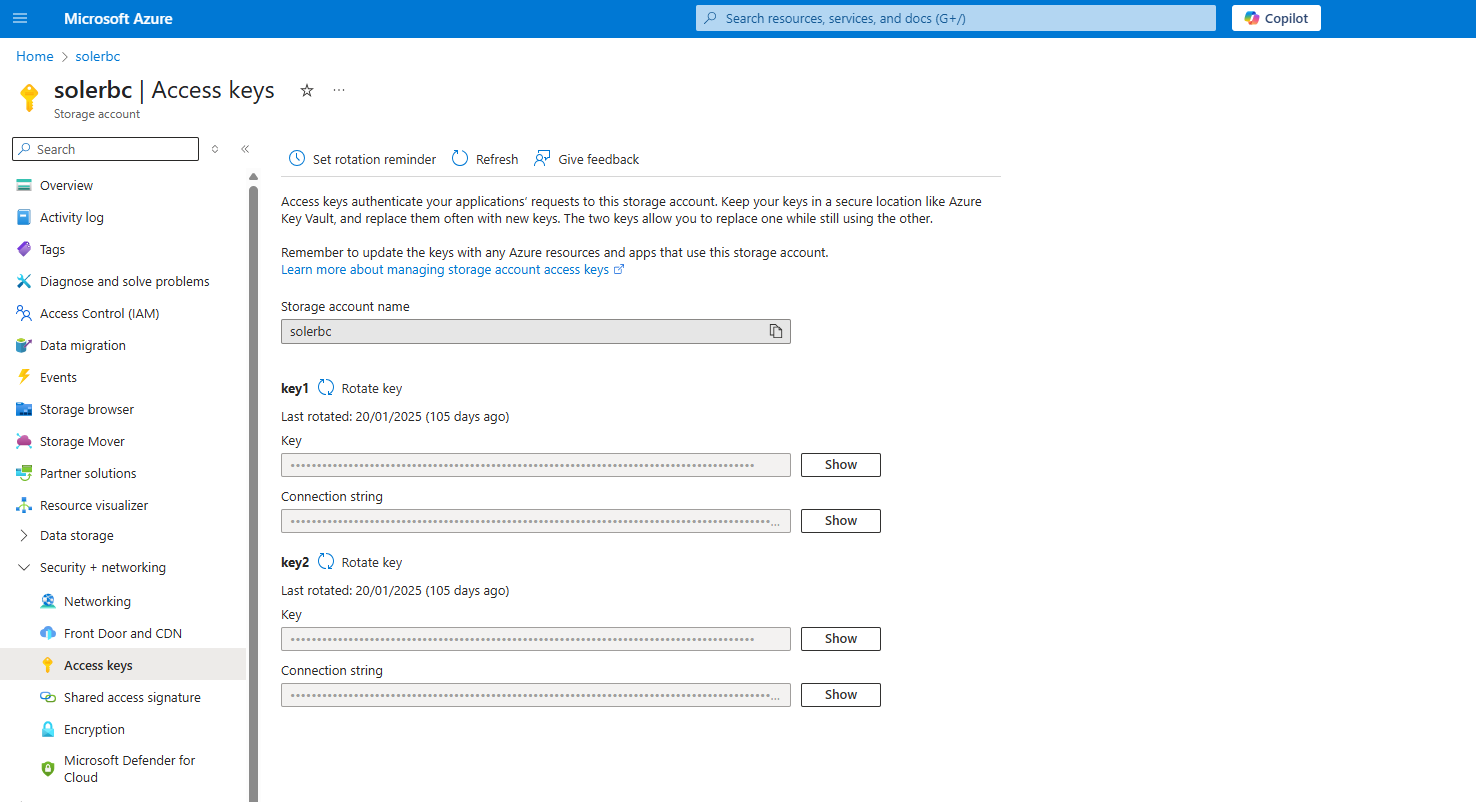Copy the storage account name

tap(775, 331)
